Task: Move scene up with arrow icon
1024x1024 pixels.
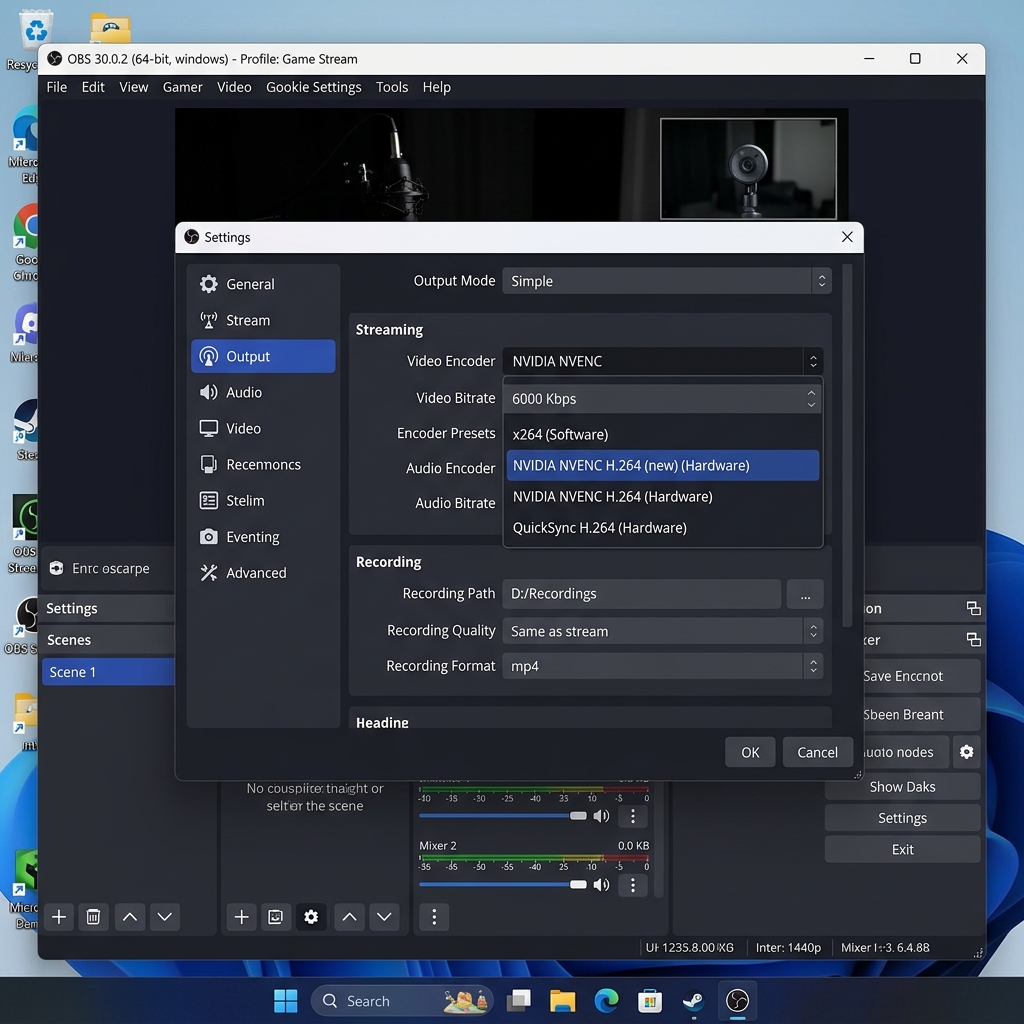Action: [130, 917]
